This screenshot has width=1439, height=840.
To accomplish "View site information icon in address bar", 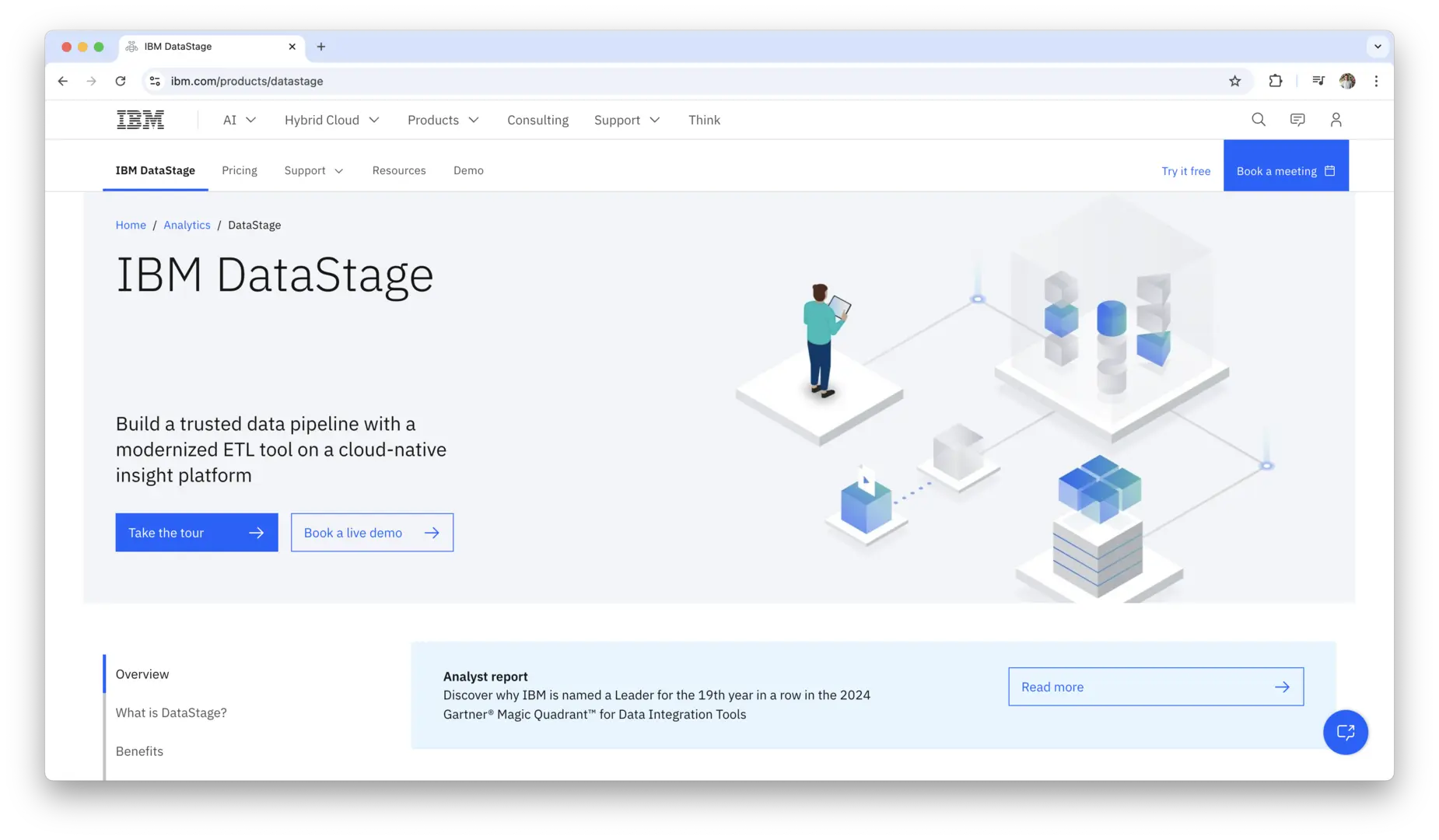I will point(155,81).
